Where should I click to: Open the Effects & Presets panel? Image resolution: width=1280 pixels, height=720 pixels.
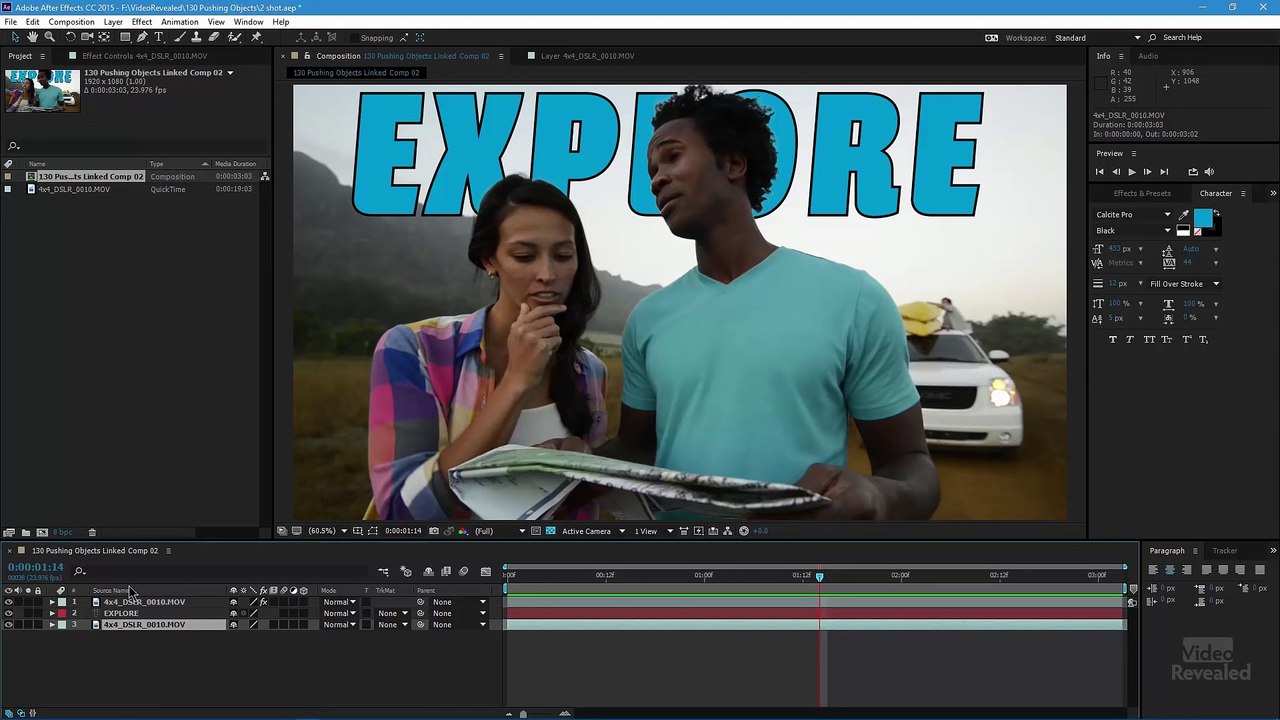click(x=1142, y=194)
